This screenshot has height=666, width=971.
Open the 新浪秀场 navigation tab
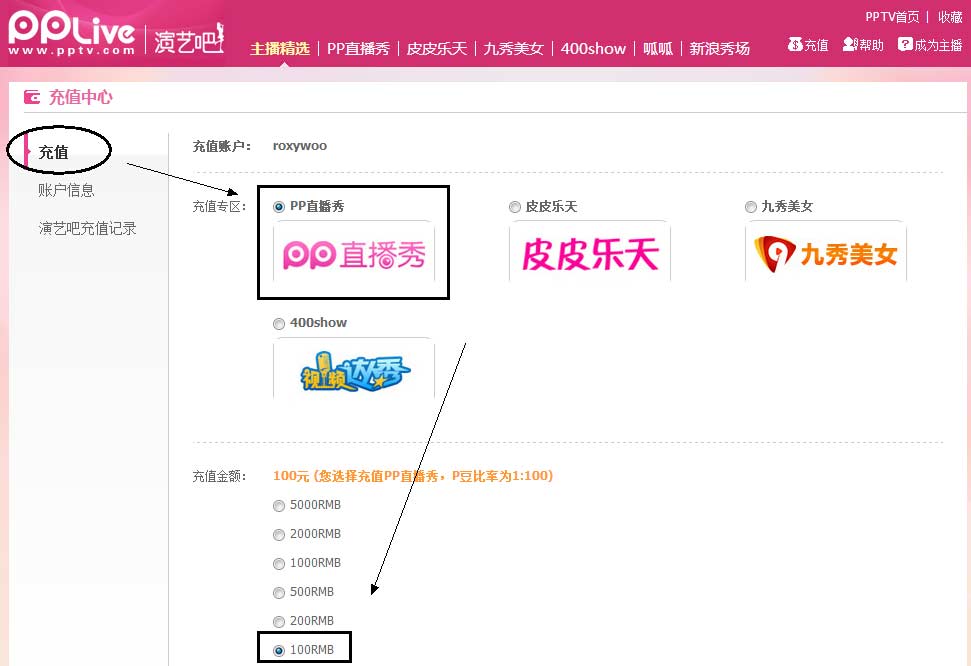pos(719,48)
